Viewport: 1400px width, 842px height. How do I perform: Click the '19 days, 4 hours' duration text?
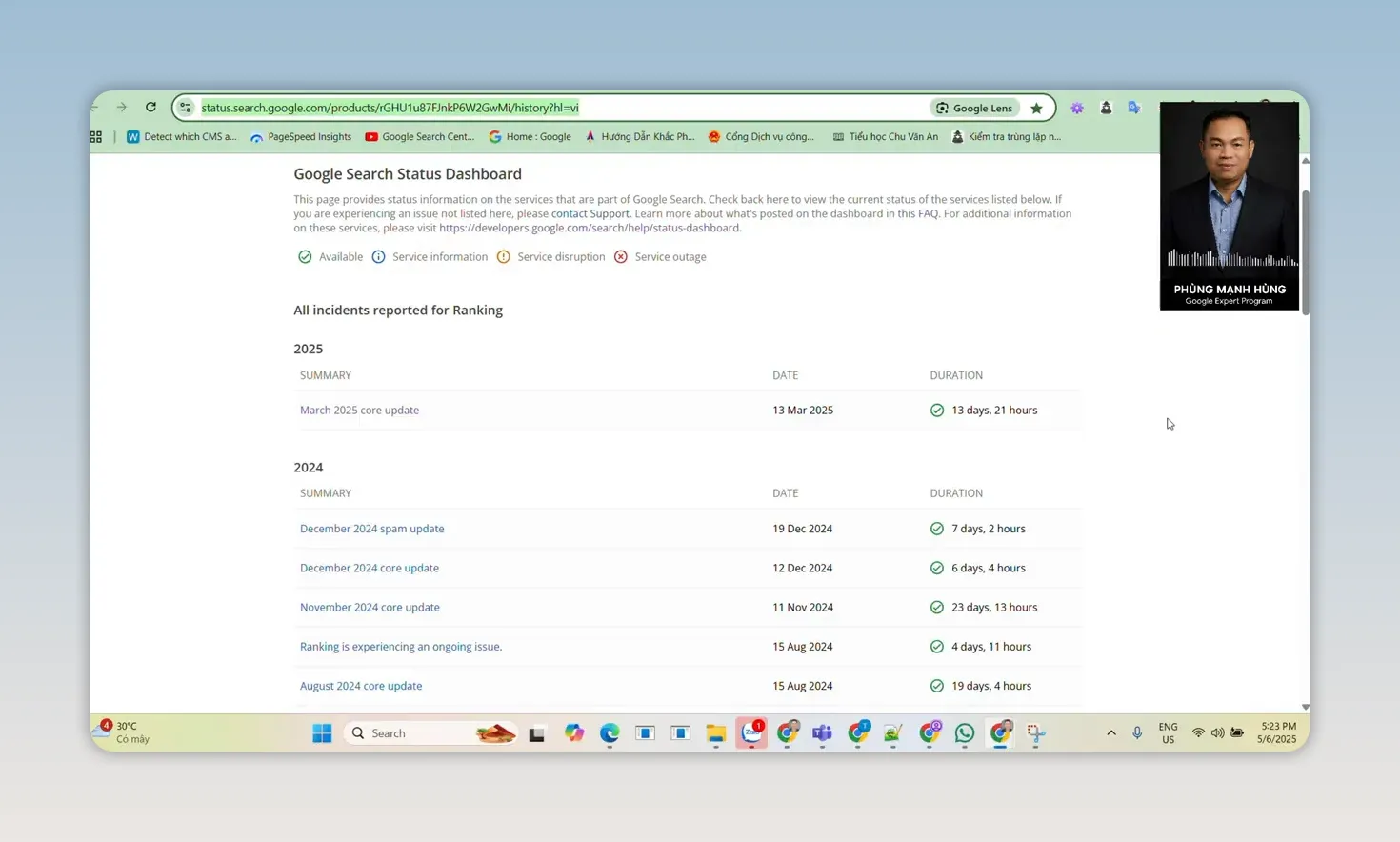click(x=991, y=686)
